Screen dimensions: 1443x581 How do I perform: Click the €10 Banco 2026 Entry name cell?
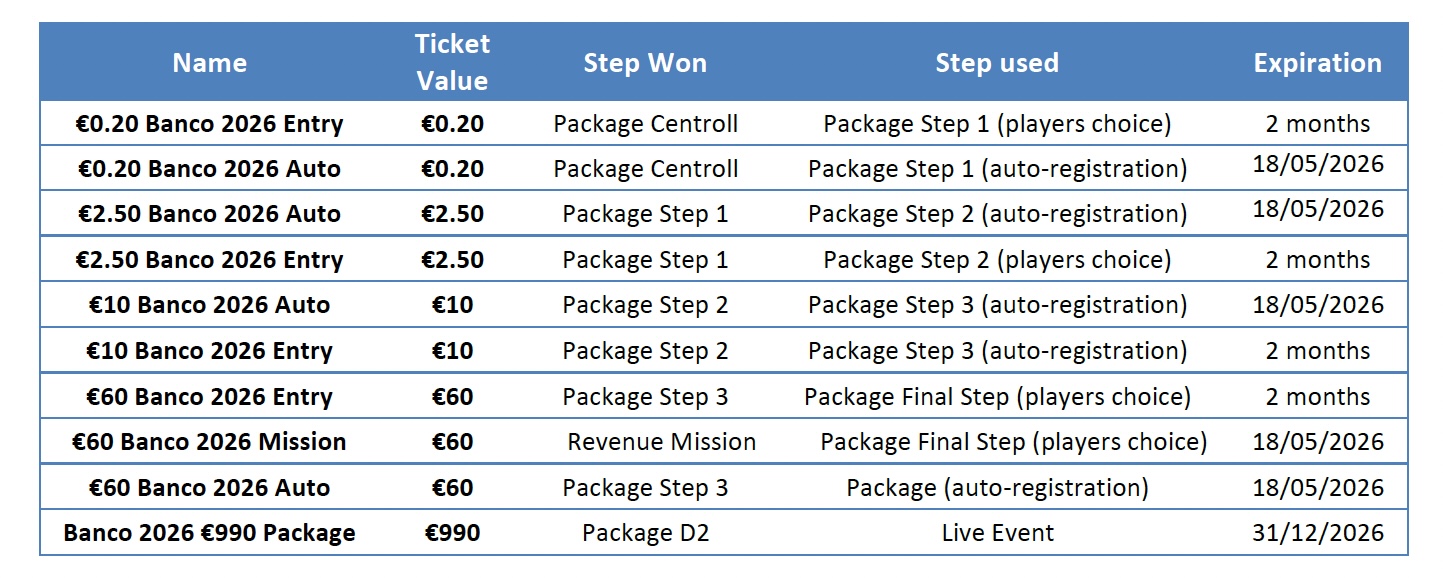click(209, 351)
